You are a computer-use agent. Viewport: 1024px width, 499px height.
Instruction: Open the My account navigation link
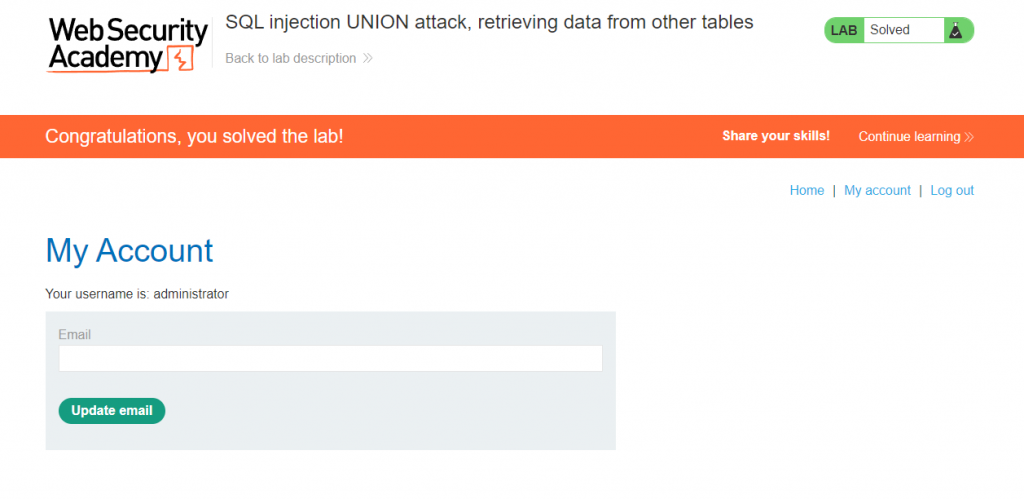(x=877, y=190)
